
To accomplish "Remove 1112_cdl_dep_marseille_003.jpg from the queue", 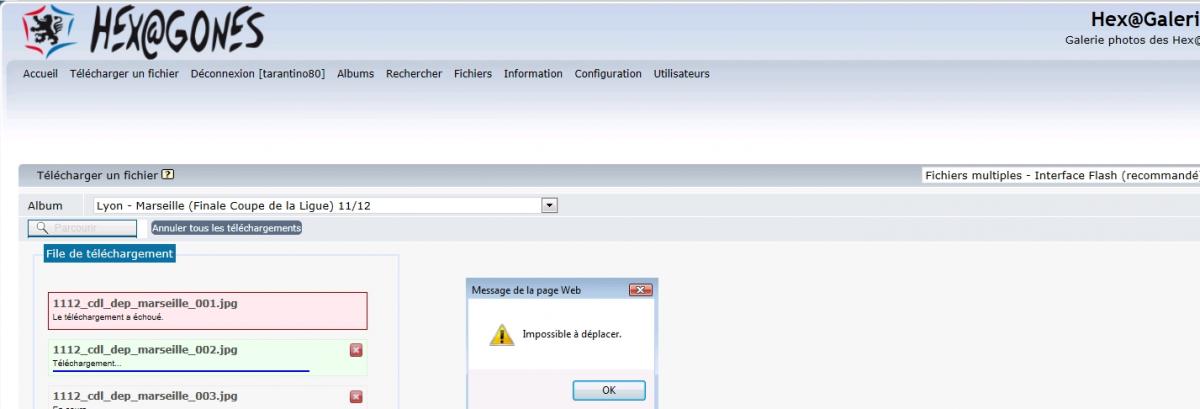I will click(x=356, y=397).
